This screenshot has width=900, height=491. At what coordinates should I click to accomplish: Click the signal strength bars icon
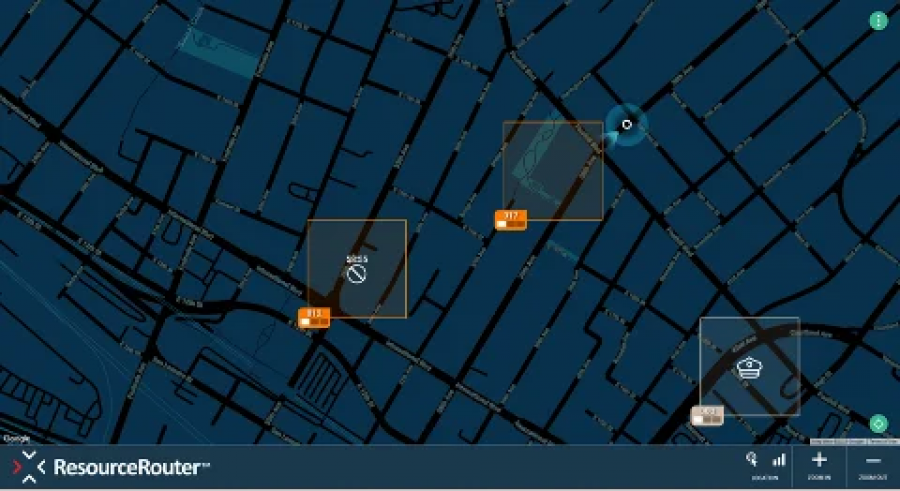coord(778,460)
